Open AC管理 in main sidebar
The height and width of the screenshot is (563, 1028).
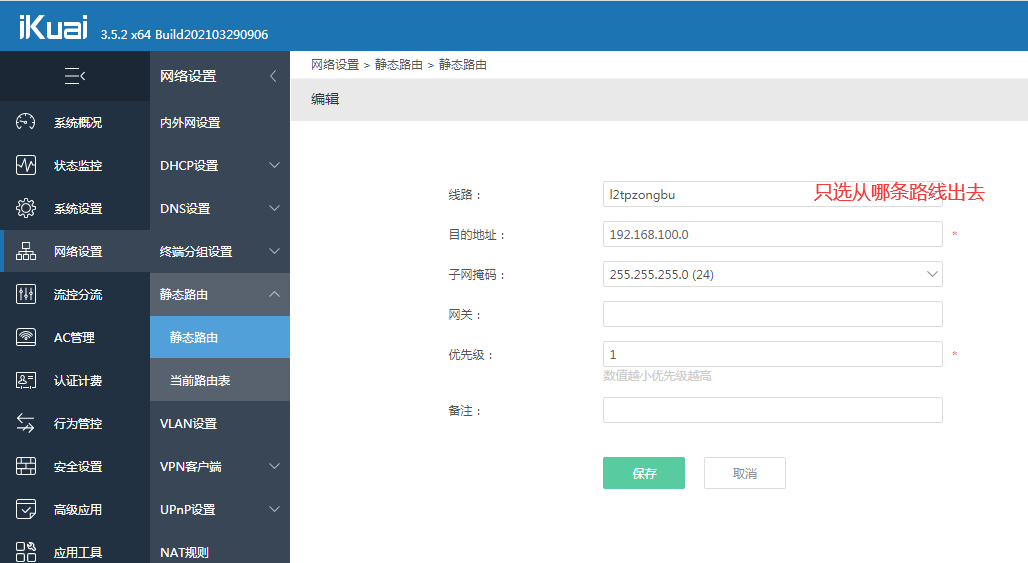[75, 338]
